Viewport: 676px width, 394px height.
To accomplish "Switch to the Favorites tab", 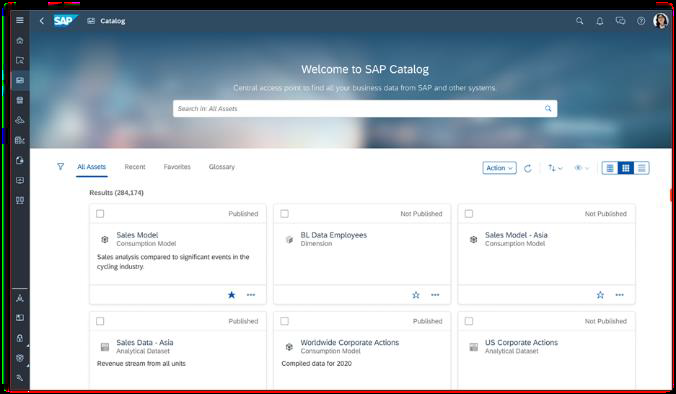I will tap(177, 167).
